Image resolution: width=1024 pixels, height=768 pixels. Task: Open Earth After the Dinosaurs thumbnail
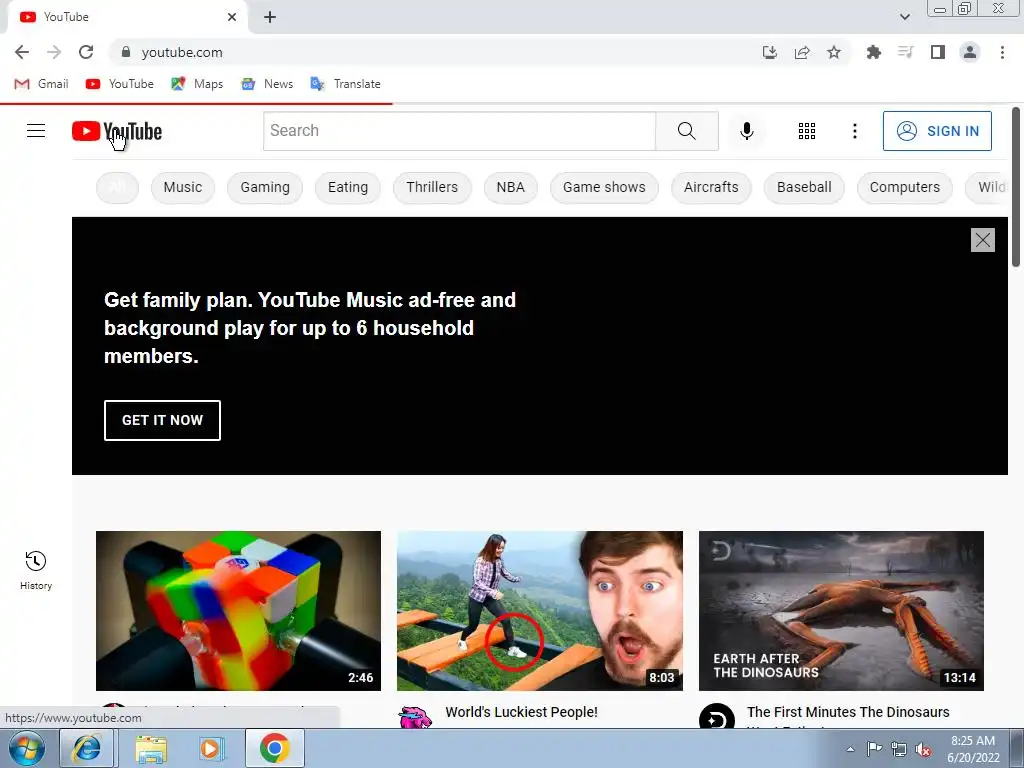[x=841, y=611]
